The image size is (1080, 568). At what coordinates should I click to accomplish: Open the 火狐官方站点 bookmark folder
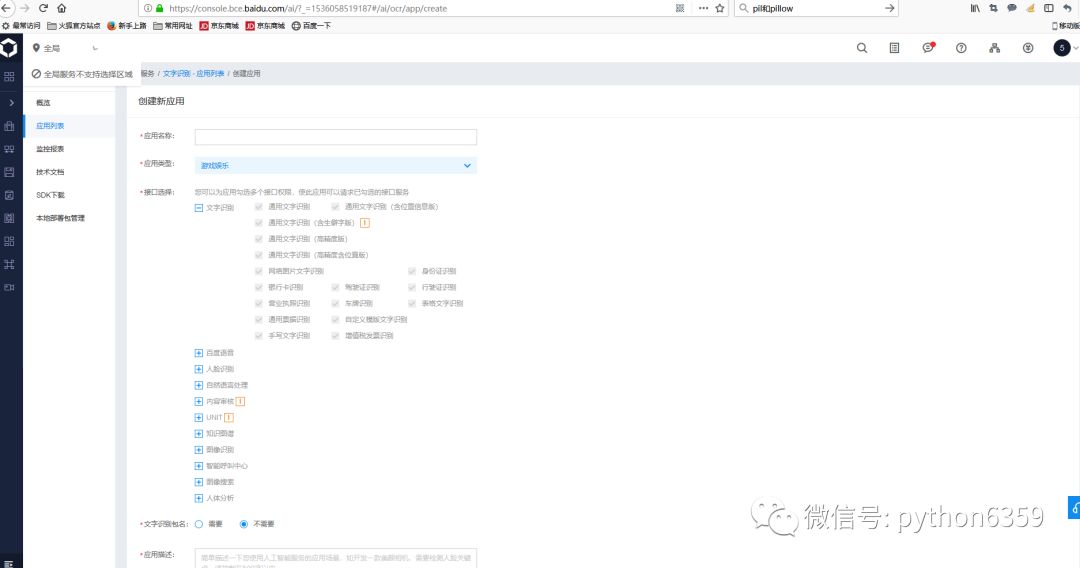point(74,25)
